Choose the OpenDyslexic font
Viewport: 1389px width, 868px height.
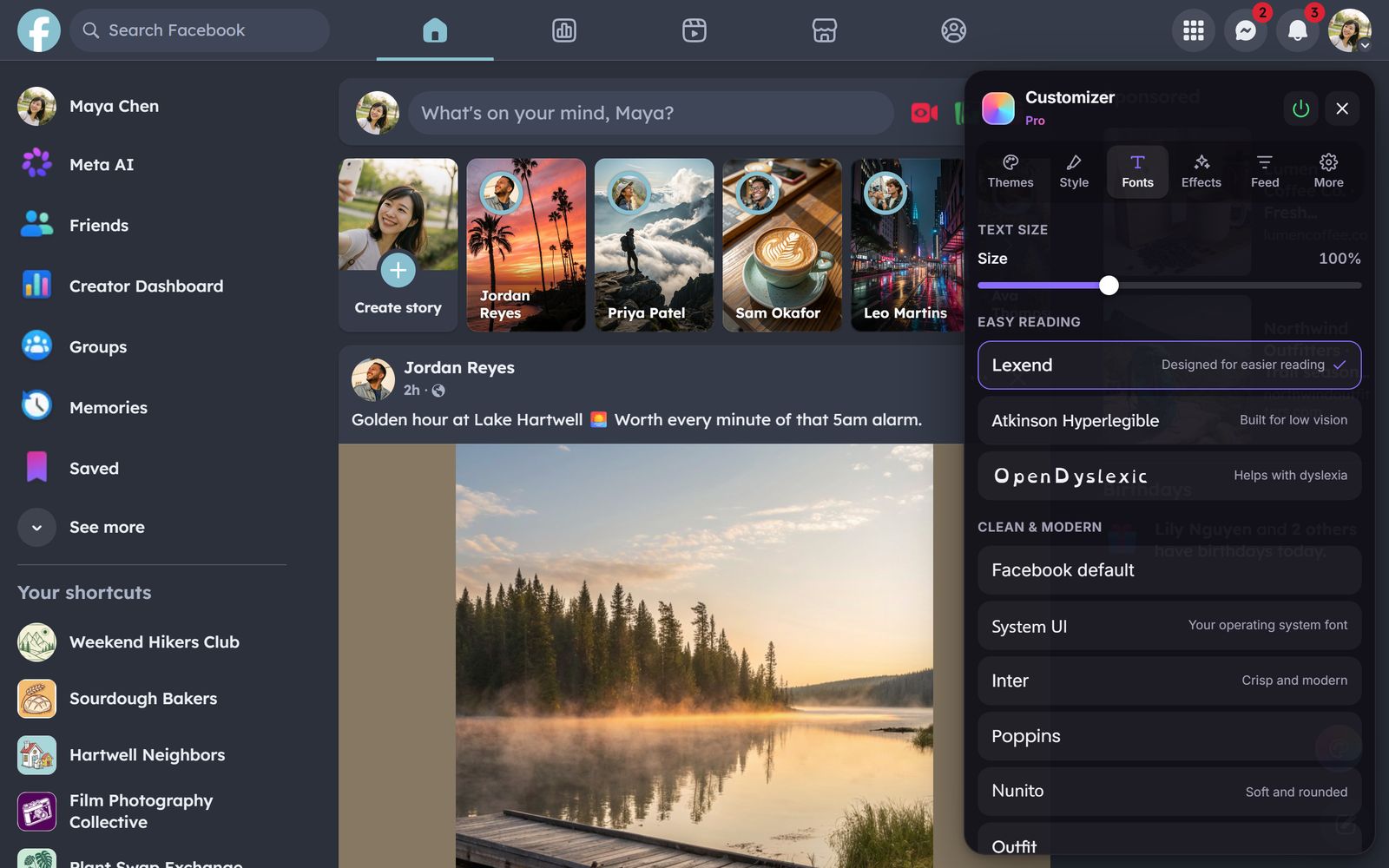(1169, 476)
